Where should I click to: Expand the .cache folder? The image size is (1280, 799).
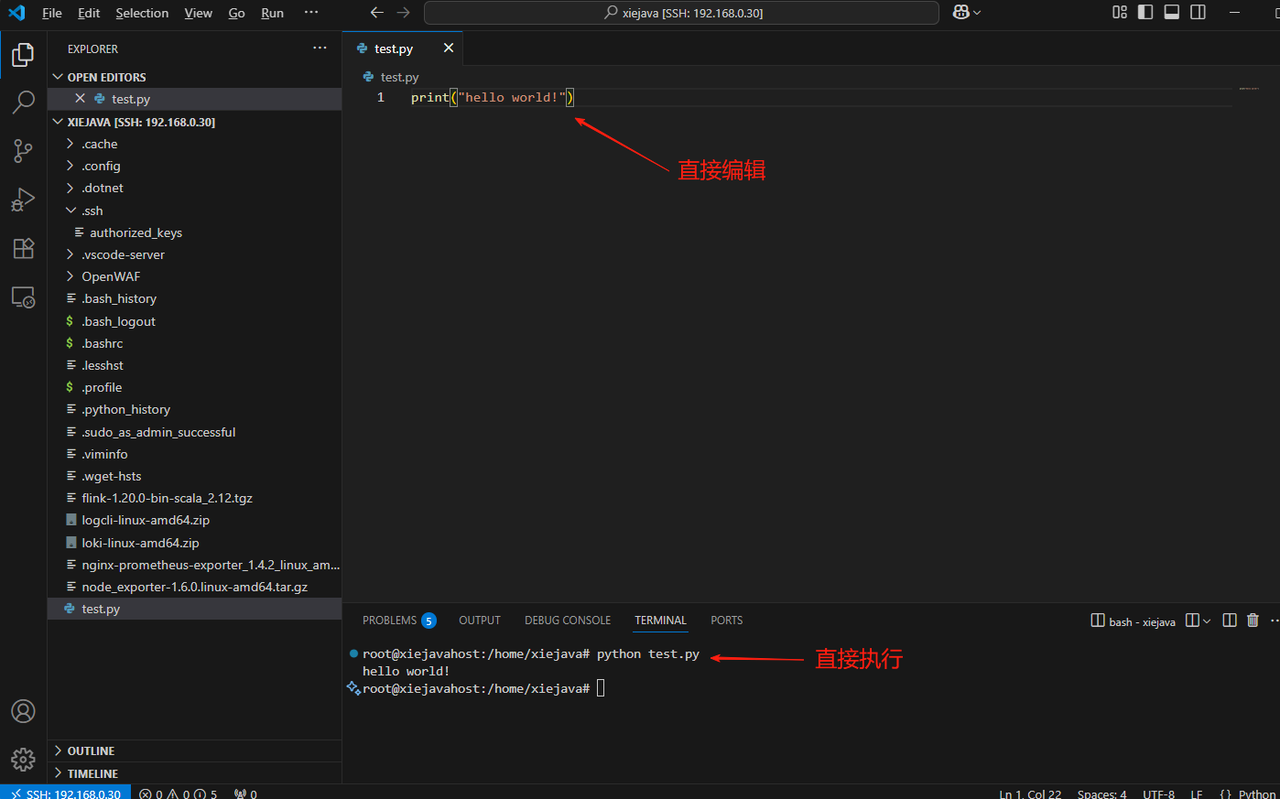(x=99, y=144)
